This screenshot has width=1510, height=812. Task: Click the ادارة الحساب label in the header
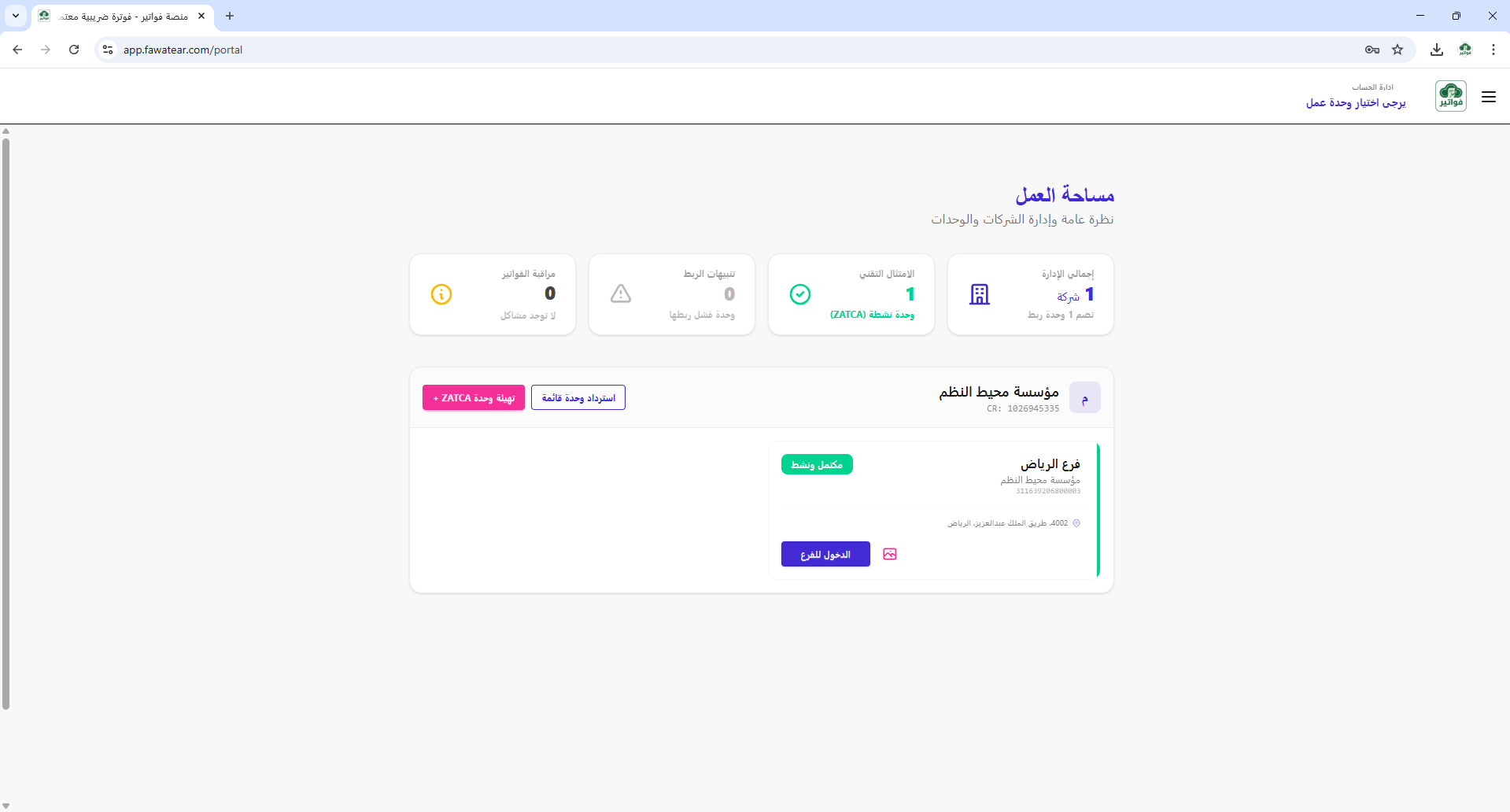(1372, 87)
